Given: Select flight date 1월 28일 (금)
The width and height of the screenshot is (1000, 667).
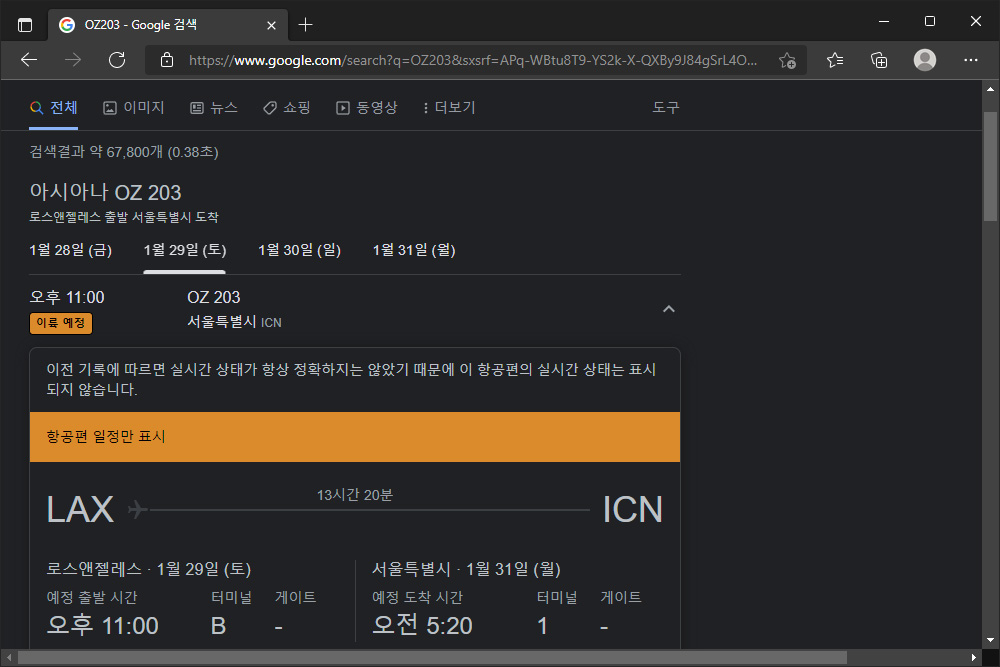Looking at the screenshot, I should click(x=71, y=250).
